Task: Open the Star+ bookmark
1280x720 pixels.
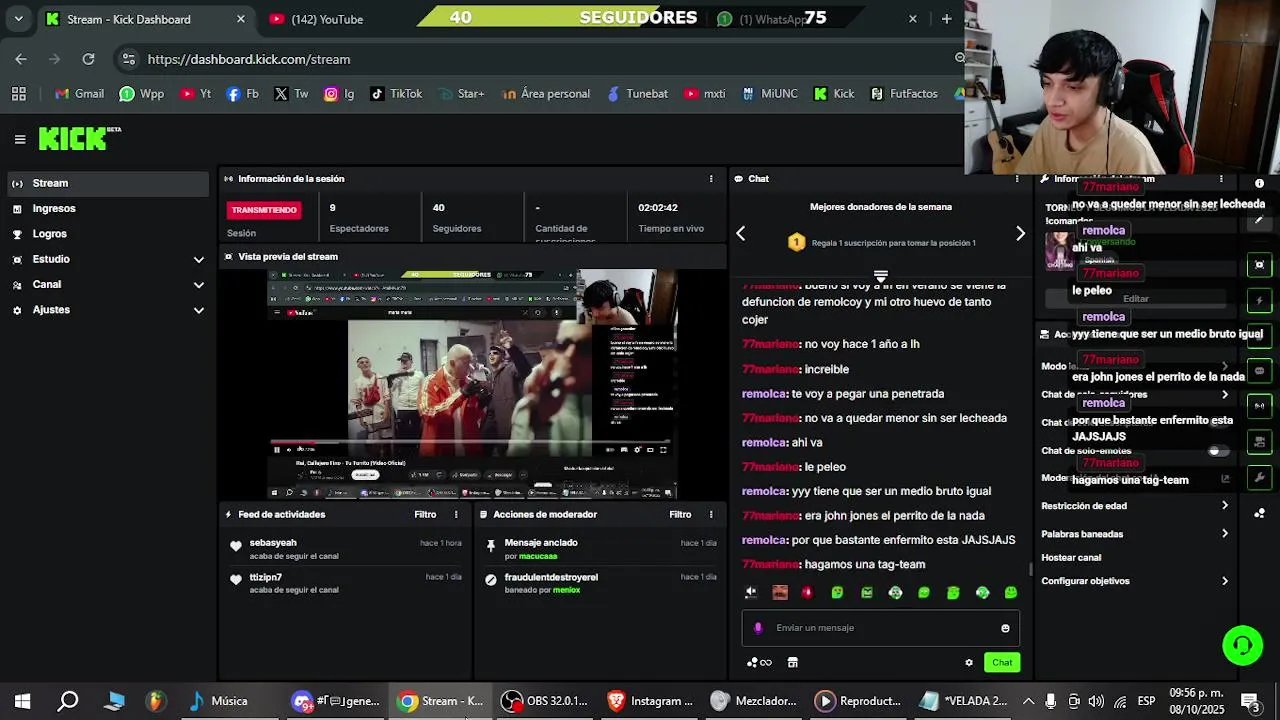Action: coord(460,94)
